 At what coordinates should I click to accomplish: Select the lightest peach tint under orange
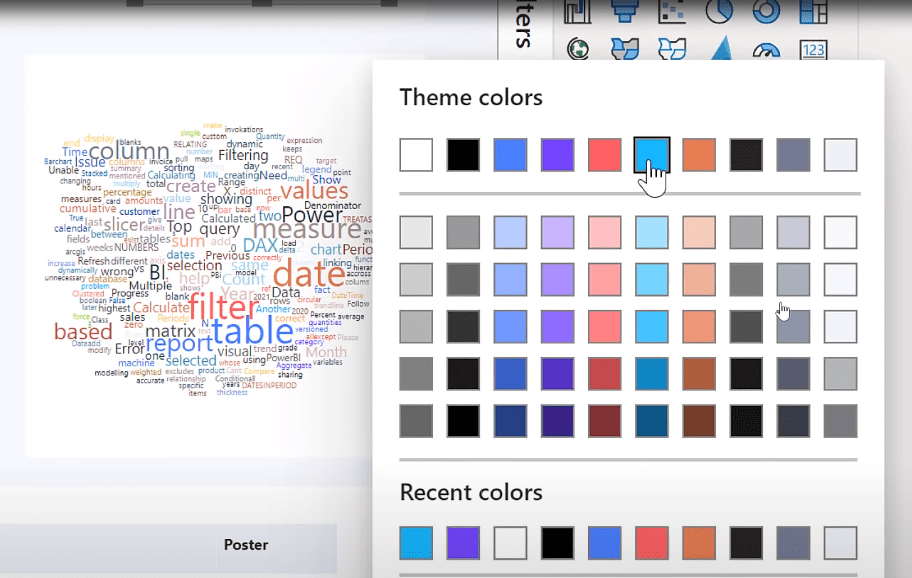click(699, 232)
